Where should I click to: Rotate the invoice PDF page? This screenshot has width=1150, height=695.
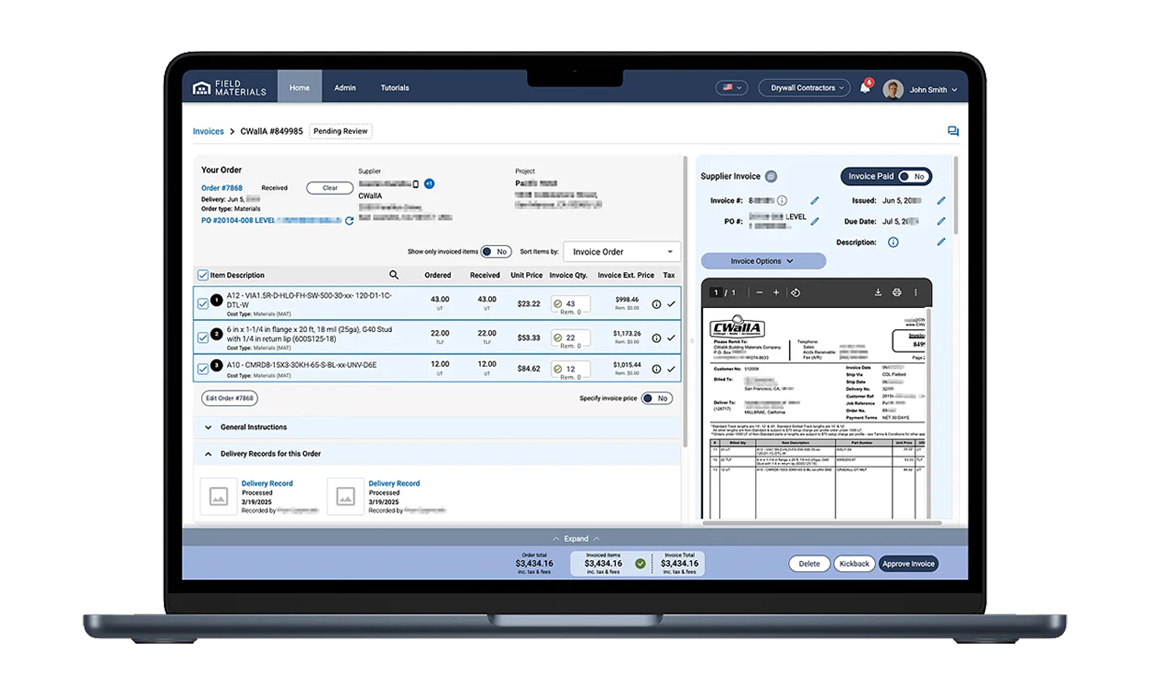pyautogui.click(x=796, y=293)
